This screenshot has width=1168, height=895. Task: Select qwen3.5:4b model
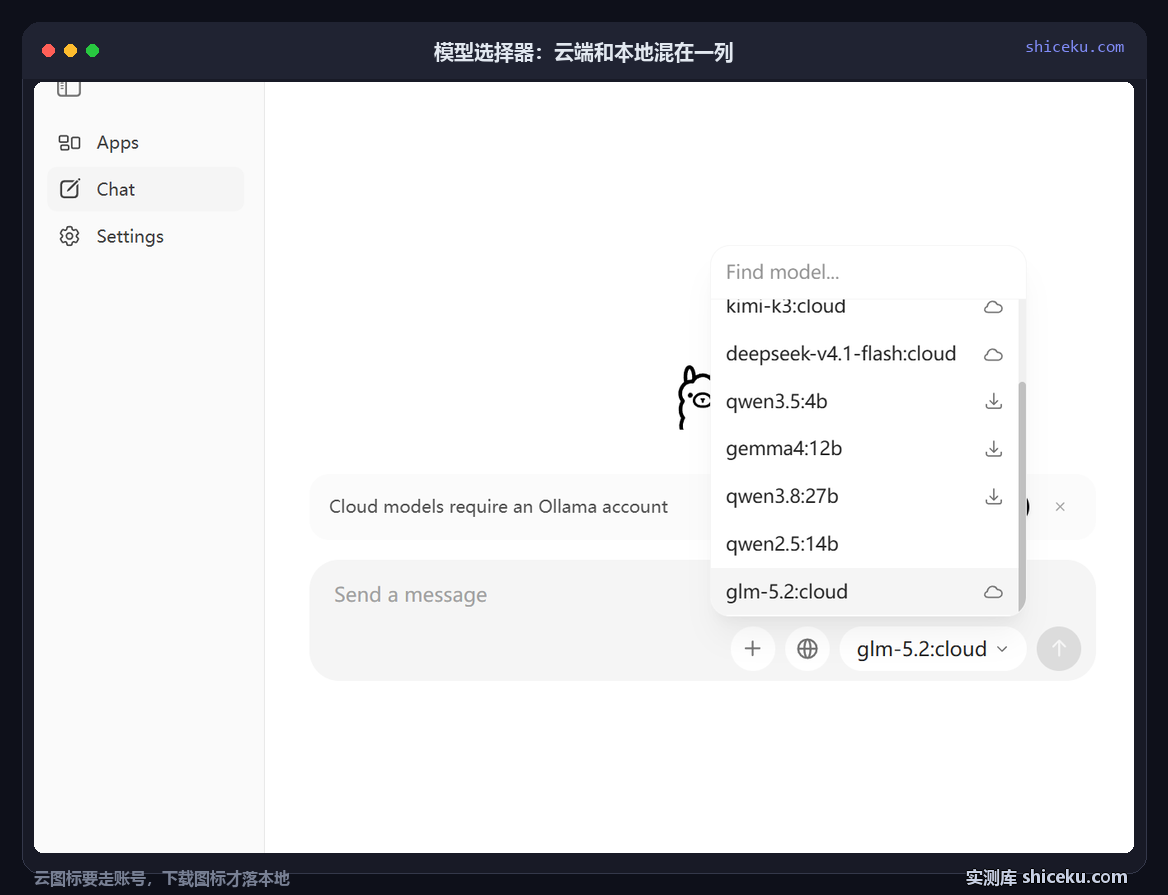click(864, 401)
